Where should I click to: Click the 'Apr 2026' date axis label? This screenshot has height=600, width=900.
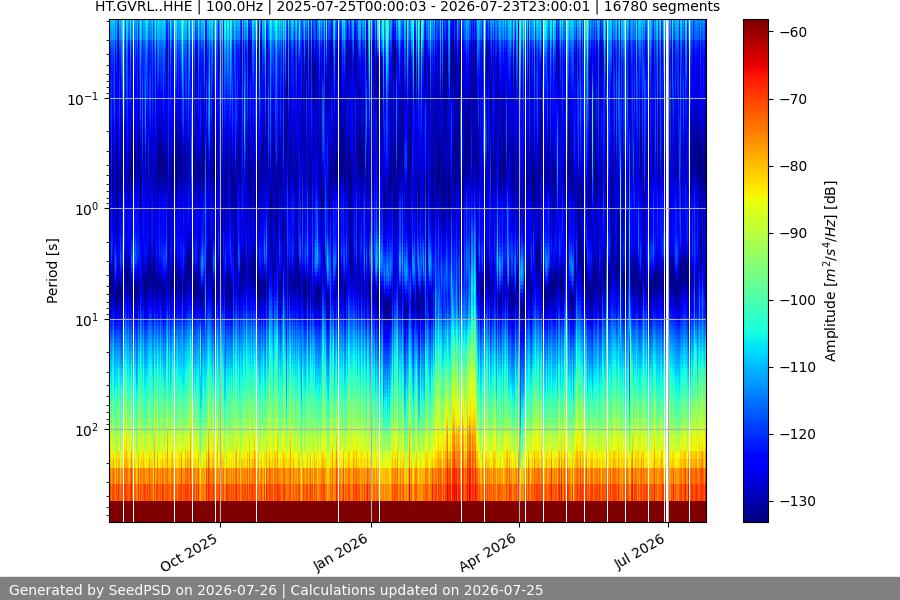(x=488, y=552)
